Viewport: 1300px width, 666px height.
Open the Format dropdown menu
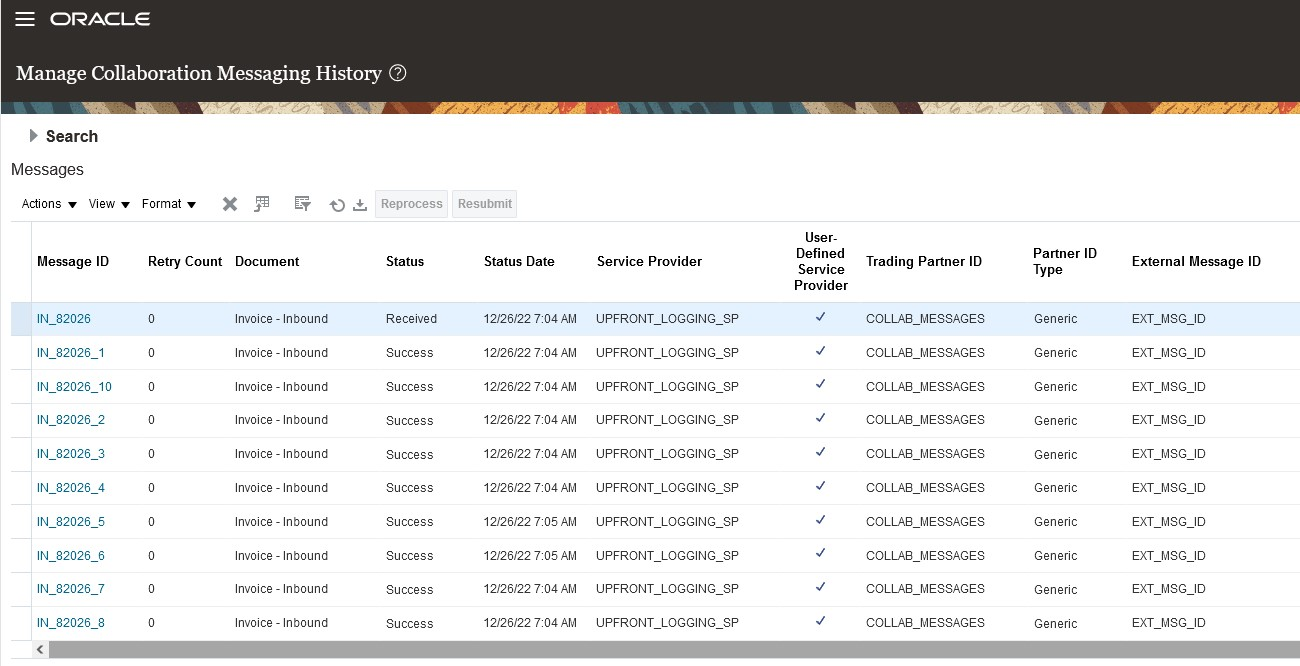click(168, 204)
